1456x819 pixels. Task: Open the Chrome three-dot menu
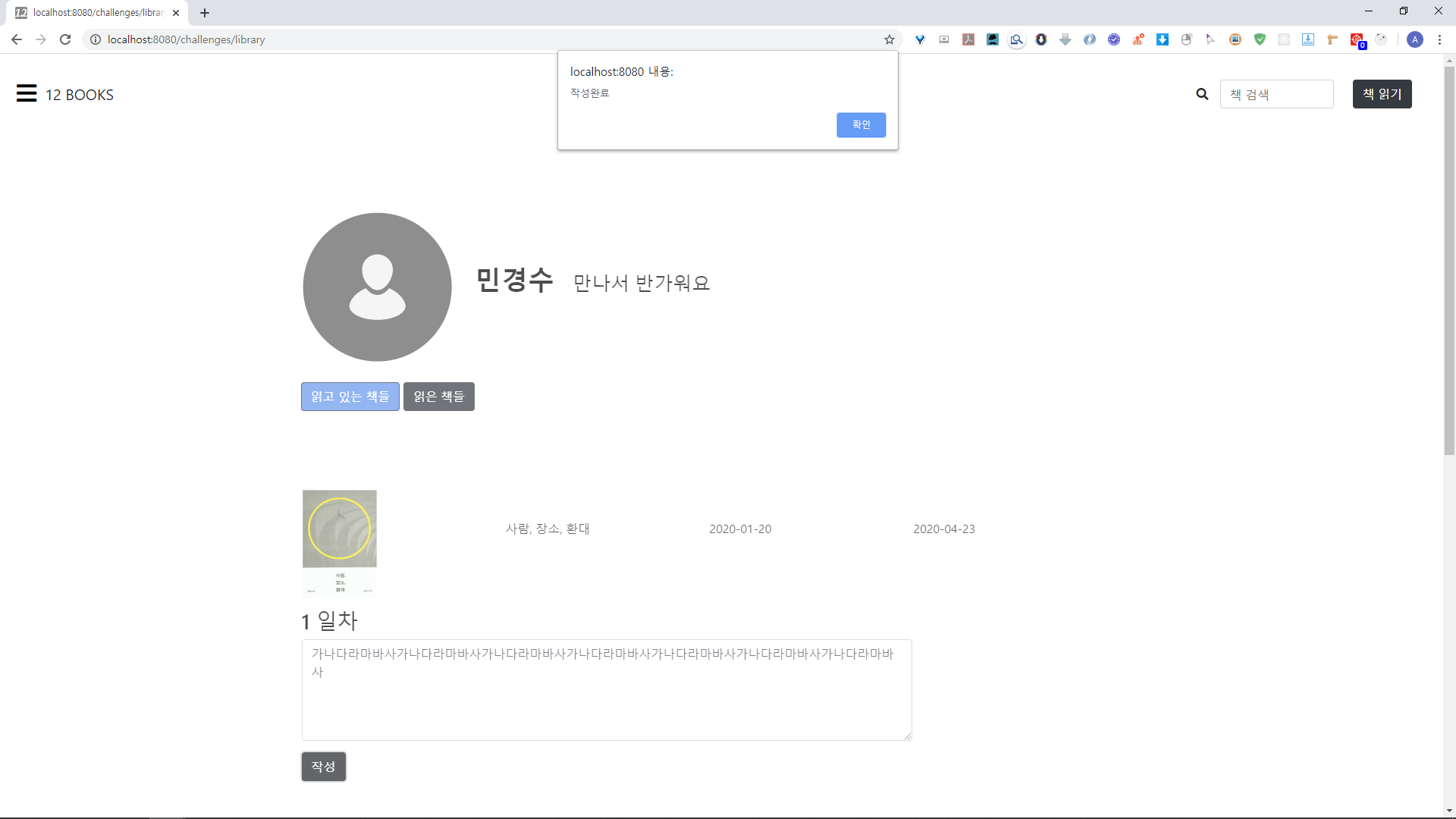[1439, 39]
